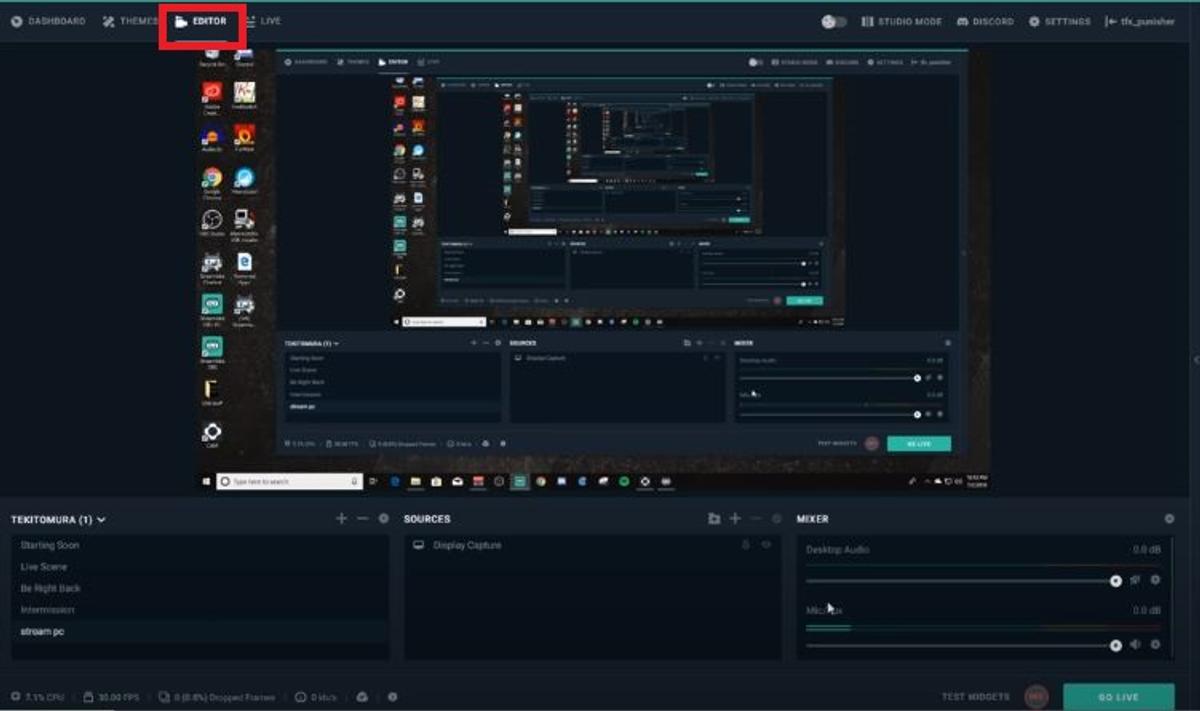Image resolution: width=1200 pixels, height=711 pixels.
Task: Add a new source with the plus icon
Action: click(x=736, y=519)
